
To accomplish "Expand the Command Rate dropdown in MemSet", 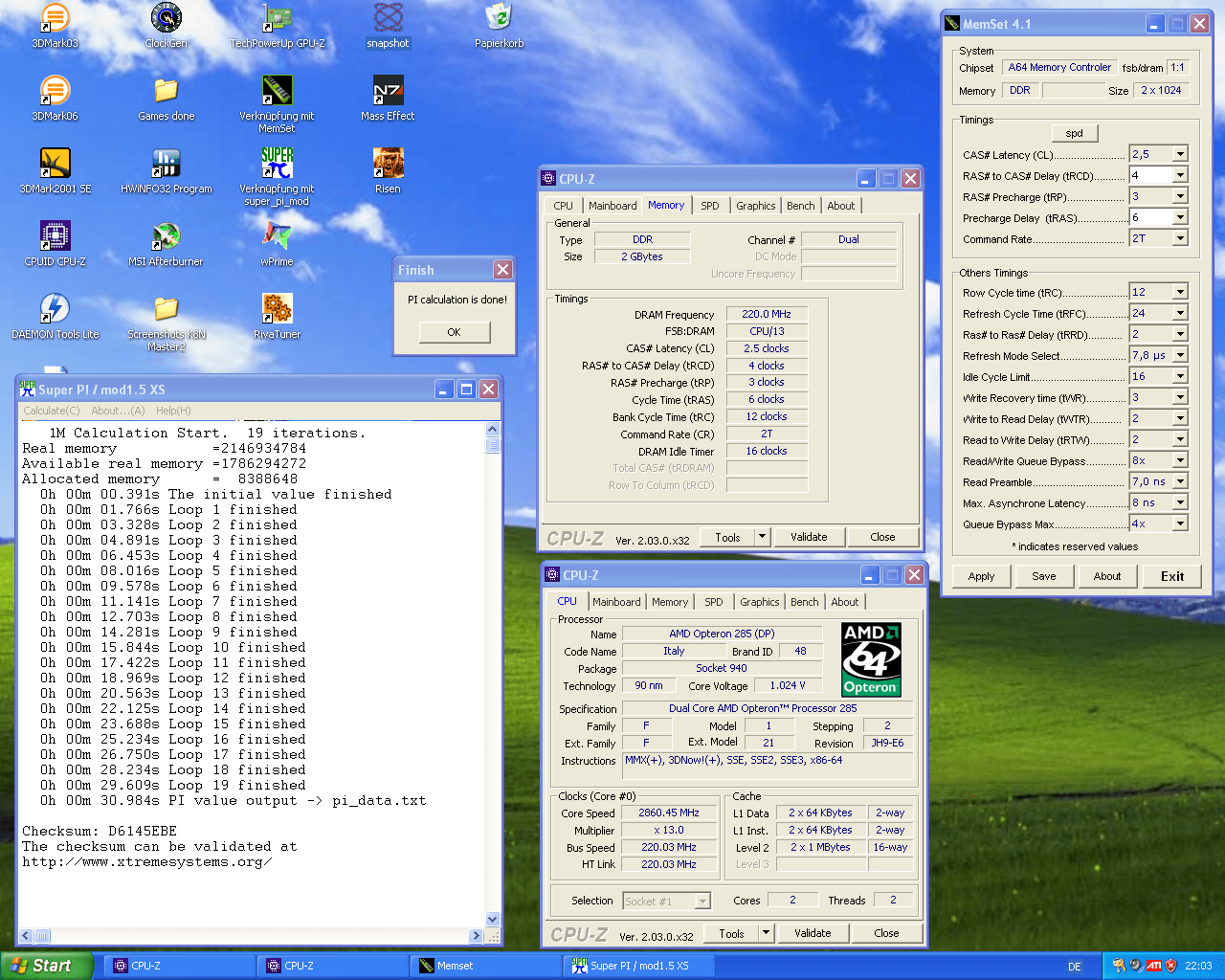I will (x=1180, y=238).
